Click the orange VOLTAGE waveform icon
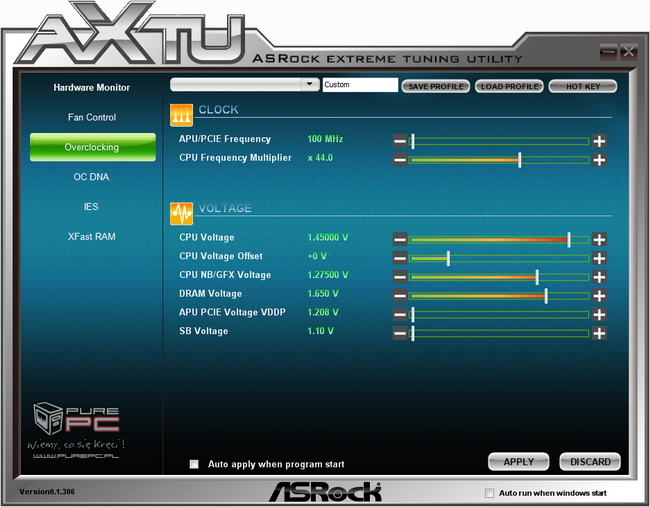This screenshot has height=507, width=650. [x=181, y=213]
